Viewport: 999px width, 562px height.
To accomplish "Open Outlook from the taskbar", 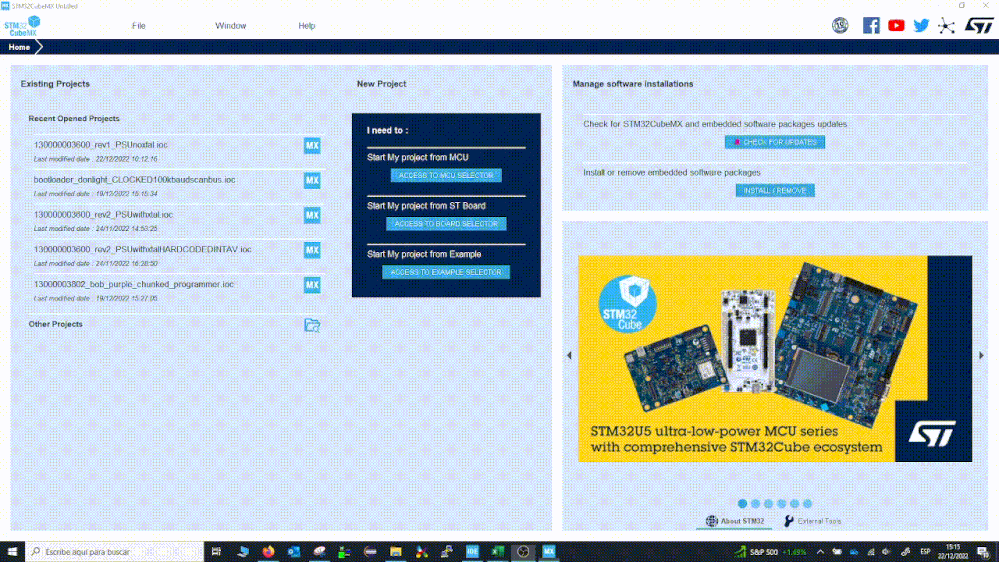I will tap(294, 552).
